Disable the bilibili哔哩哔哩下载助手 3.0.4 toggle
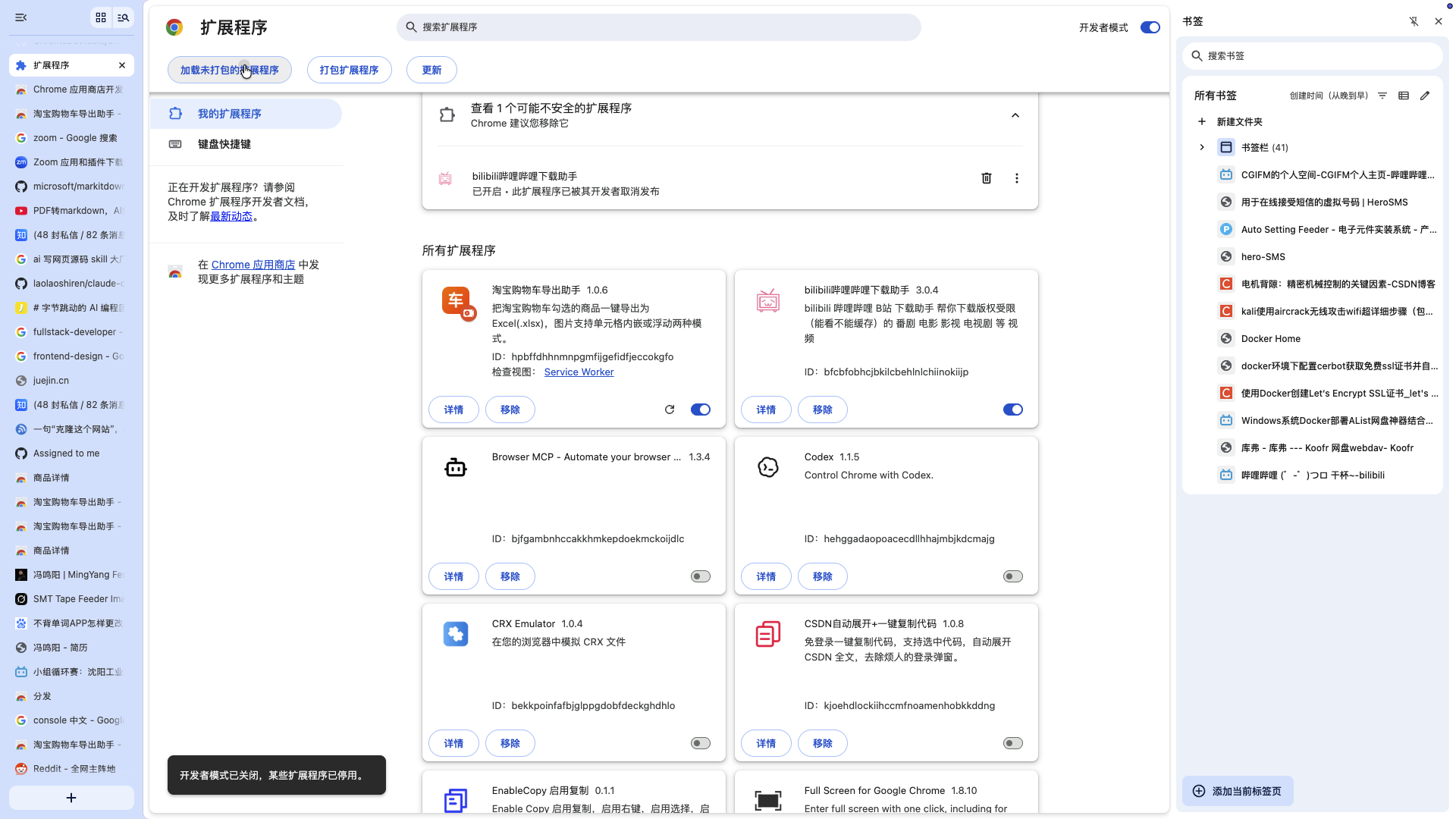Image resolution: width=1456 pixels, height=819 pixels. tap(1013, 409)
